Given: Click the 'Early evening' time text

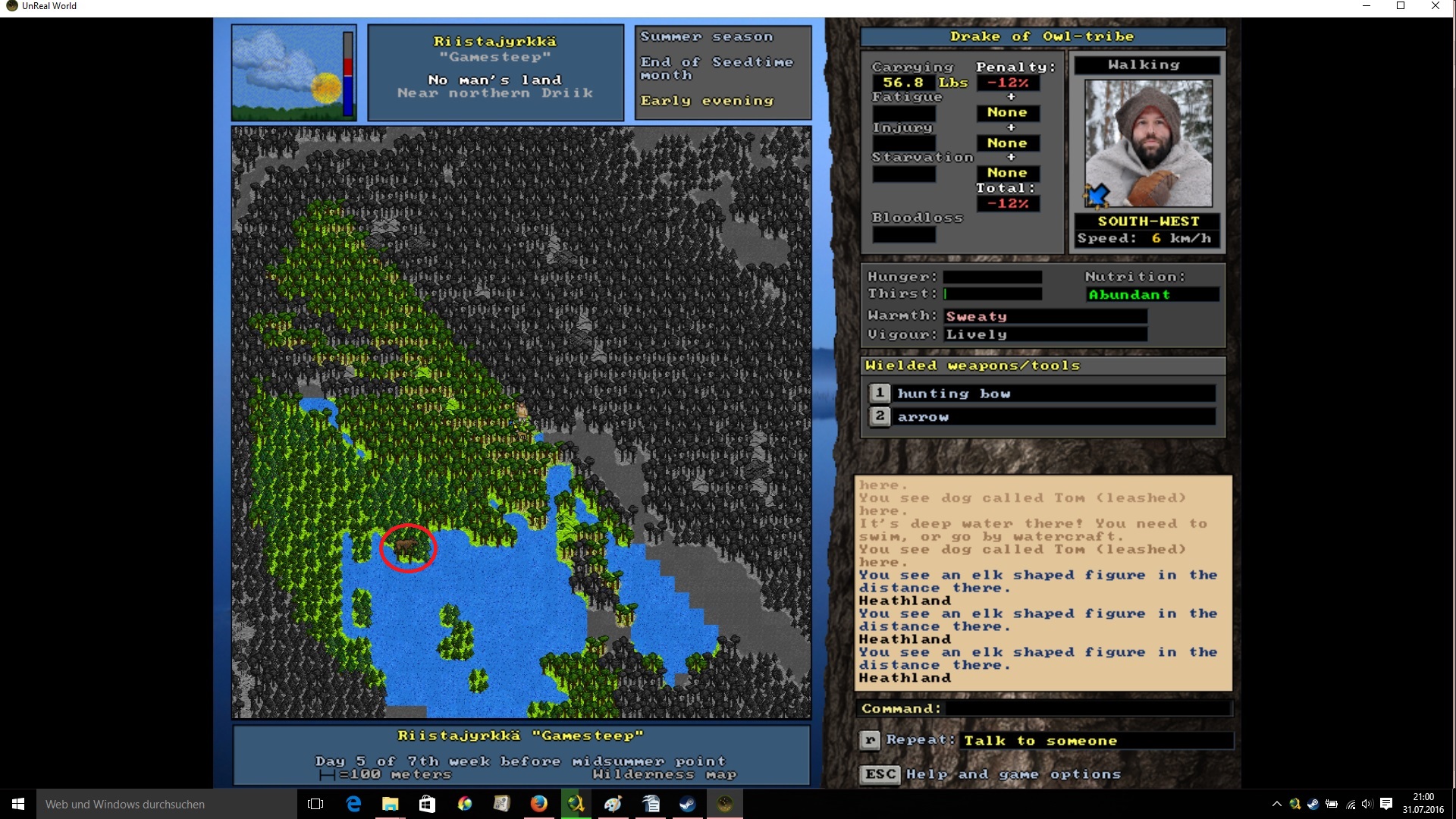Looking at the screenshot, I should coord(707,101).
